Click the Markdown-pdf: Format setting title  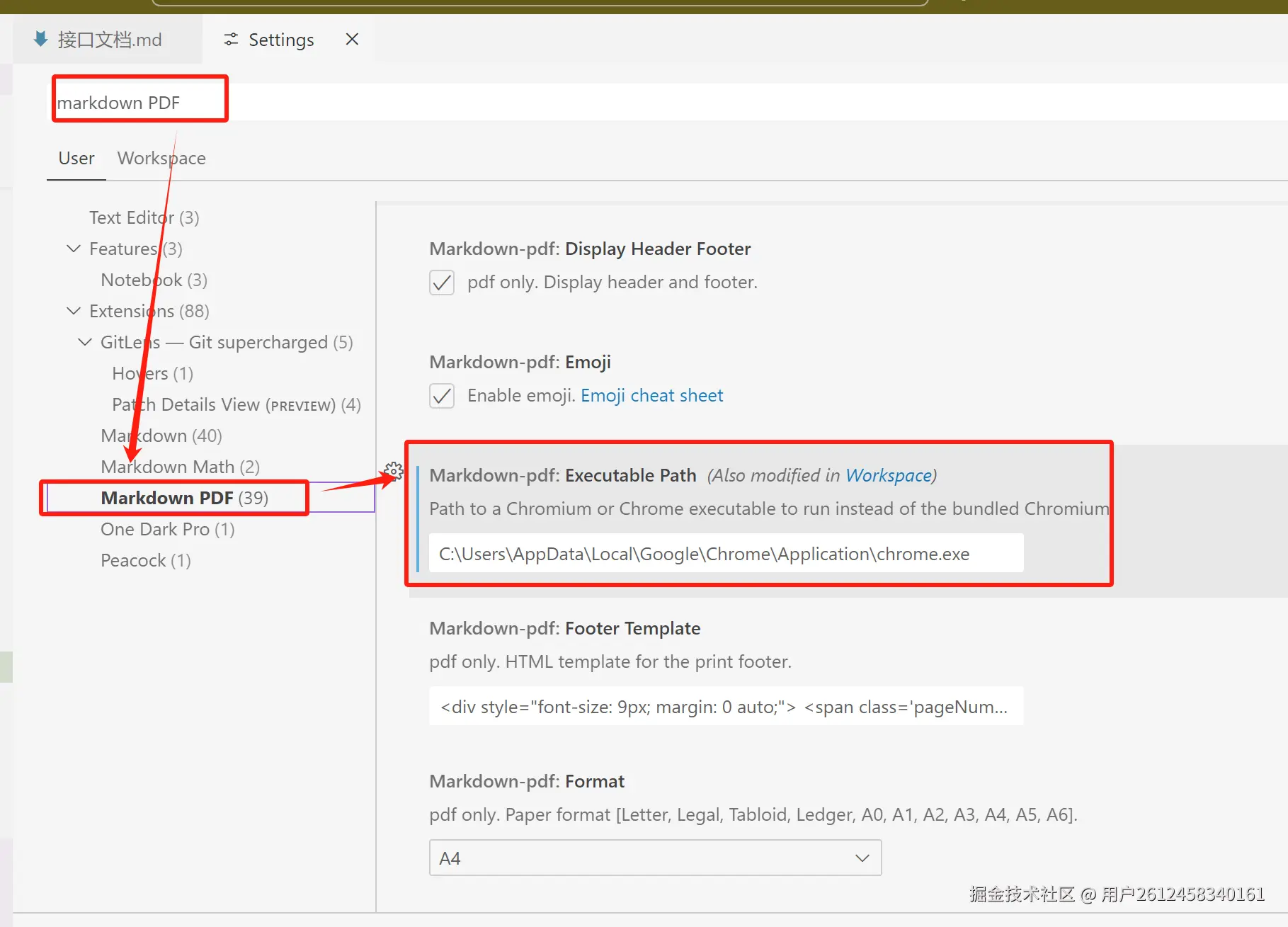pyautogui.click(x=527, y=781)
